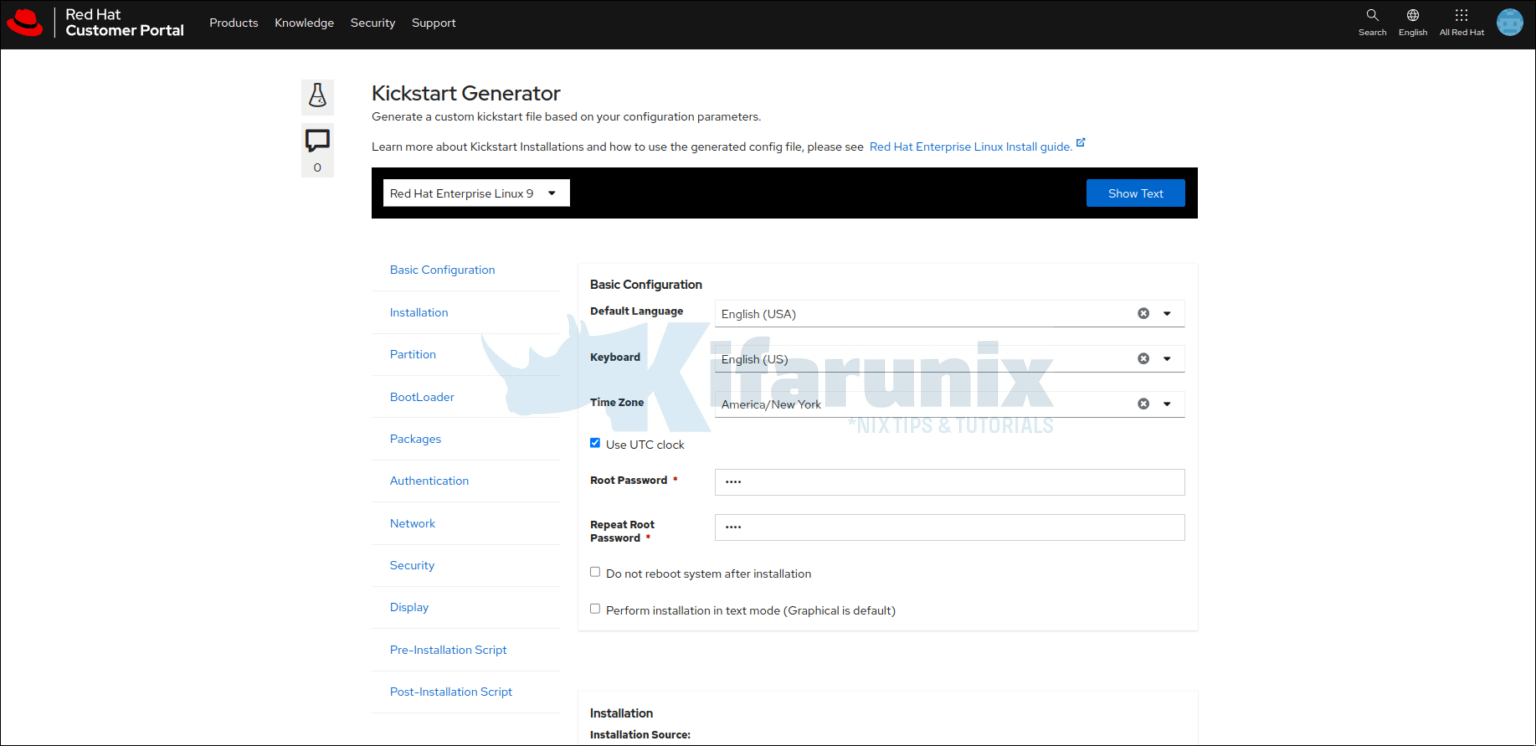The width and height of the screenshot is (1536, 746).
Task: Enable Do not reboot system after installation
Action: pyautogui.click(x=595, y=571)
